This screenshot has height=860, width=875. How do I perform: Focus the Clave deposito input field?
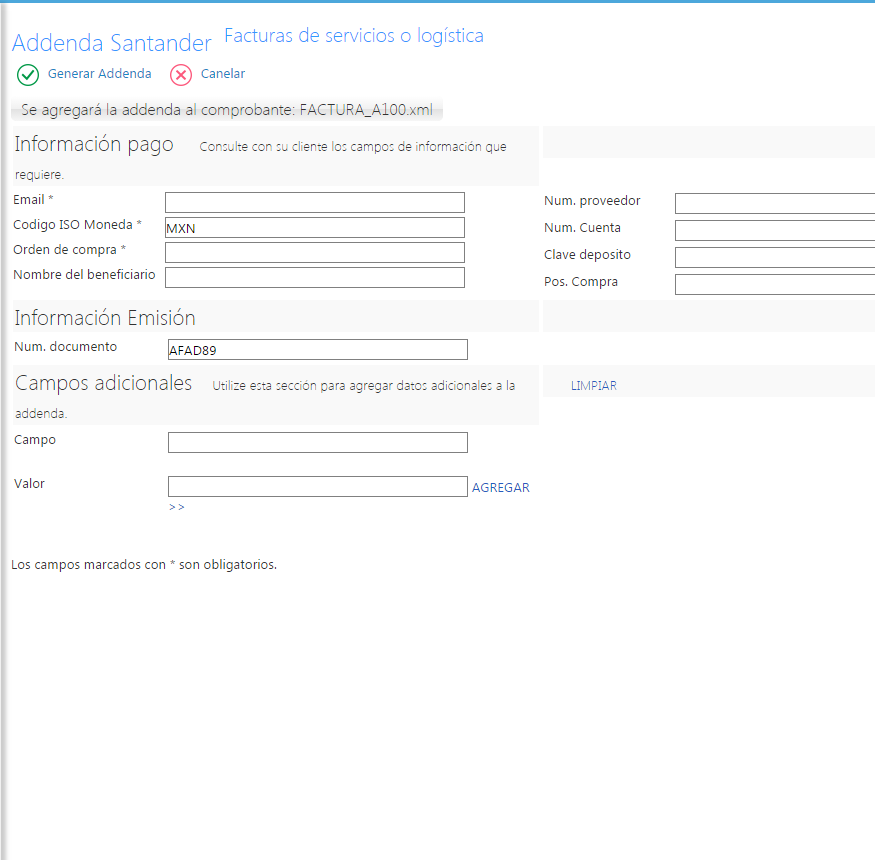[x=775, y=258]
